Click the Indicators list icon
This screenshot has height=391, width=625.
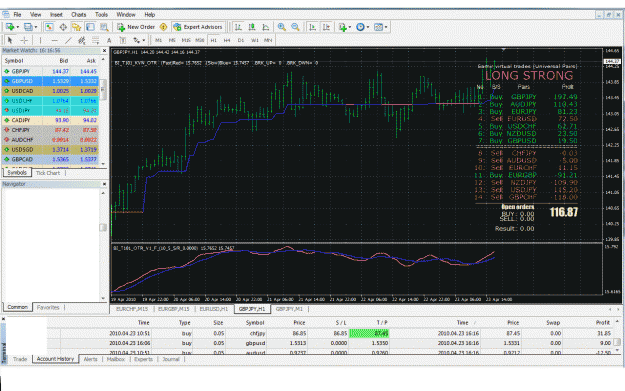pos(342,27)
